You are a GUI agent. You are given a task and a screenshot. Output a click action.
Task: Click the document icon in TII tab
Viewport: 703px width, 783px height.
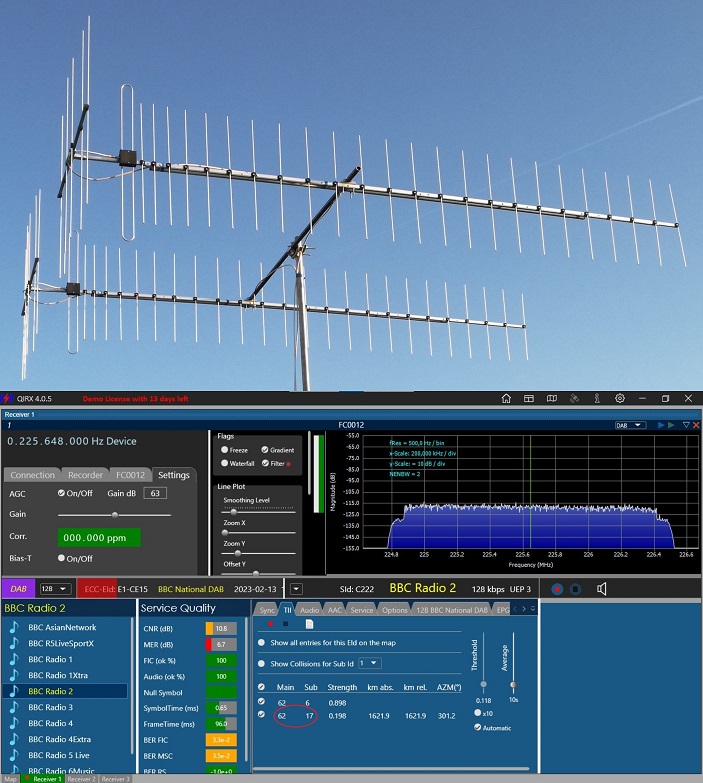point(310,623)
